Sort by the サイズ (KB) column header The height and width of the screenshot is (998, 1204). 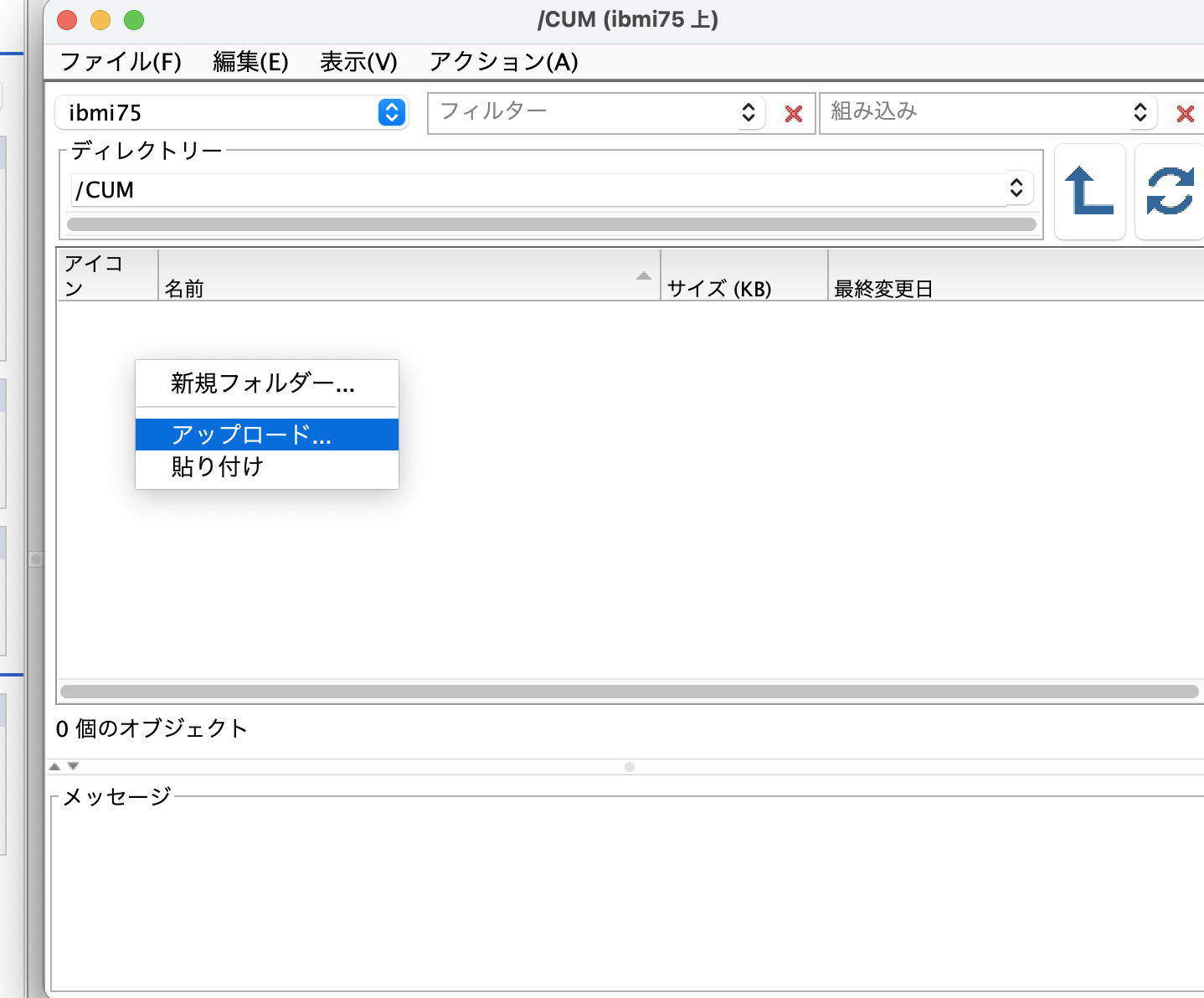tap(744, 275)
